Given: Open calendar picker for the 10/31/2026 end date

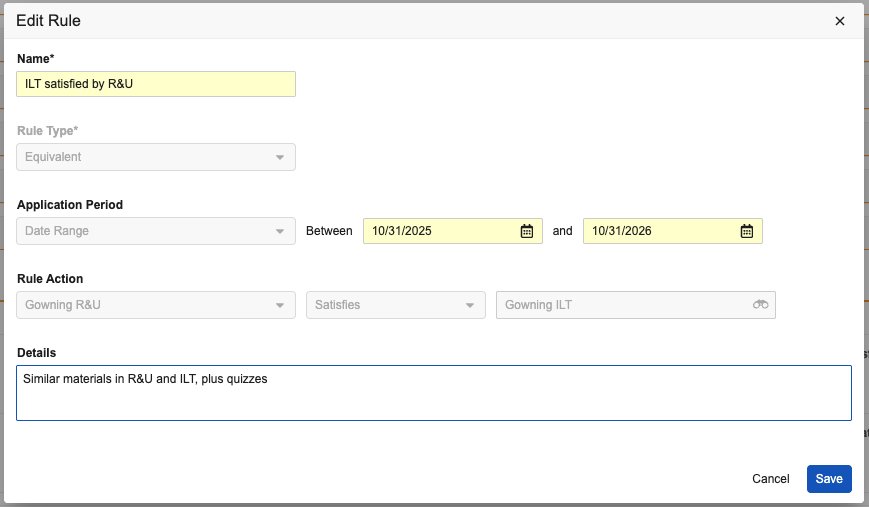Looking at the screenshot, I should [747, 231].
